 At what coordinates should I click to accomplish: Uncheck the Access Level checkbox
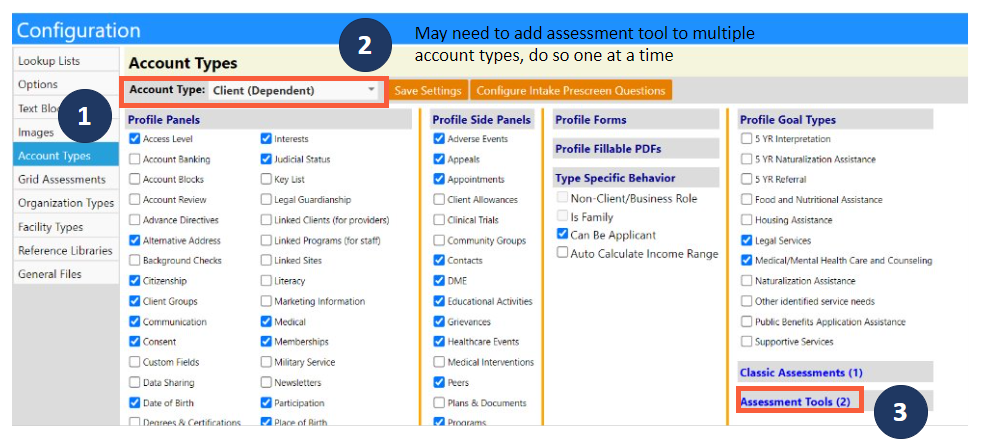pos(135,139)
